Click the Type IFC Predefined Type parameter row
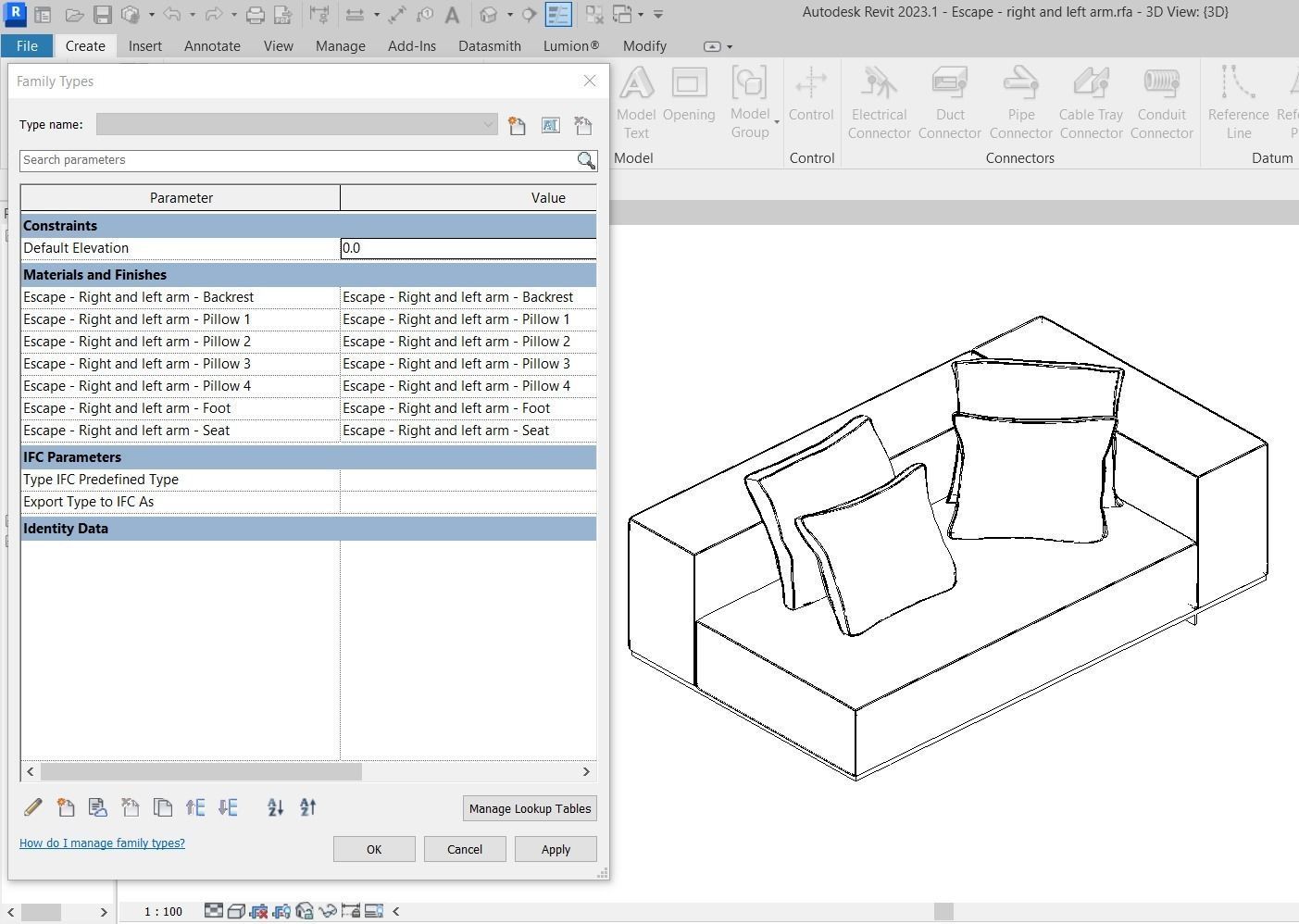The image size is (1299, 924). (308, 480)
